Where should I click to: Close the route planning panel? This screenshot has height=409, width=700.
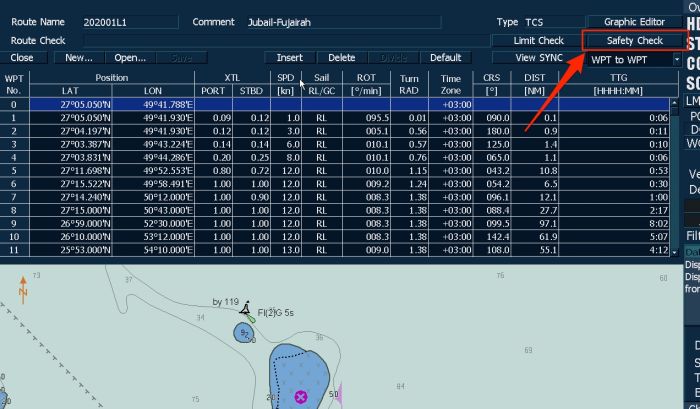22,58
